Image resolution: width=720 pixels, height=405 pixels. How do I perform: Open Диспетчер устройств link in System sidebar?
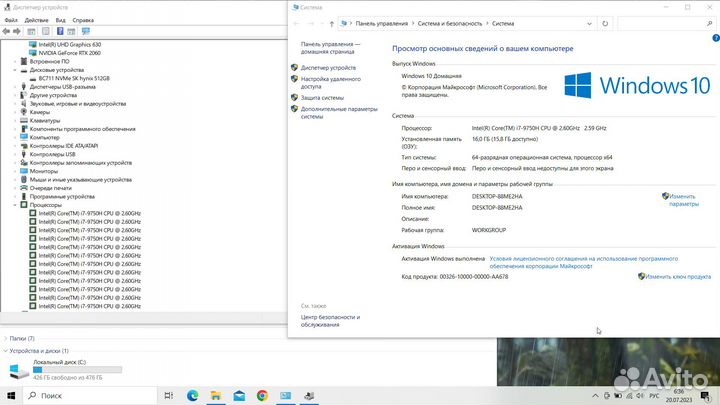point(328,68)
